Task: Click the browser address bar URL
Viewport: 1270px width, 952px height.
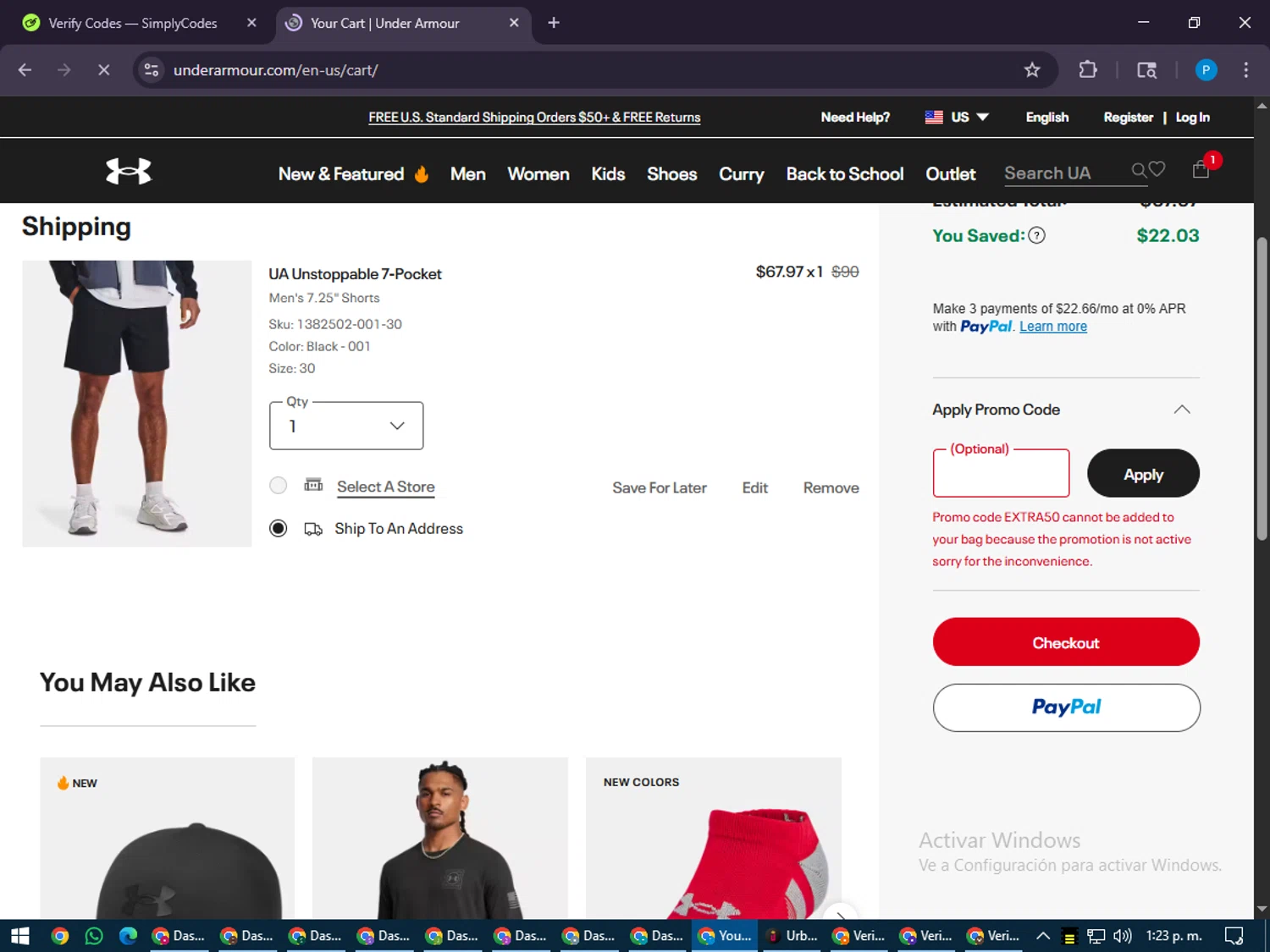Action: click(276, 70)
